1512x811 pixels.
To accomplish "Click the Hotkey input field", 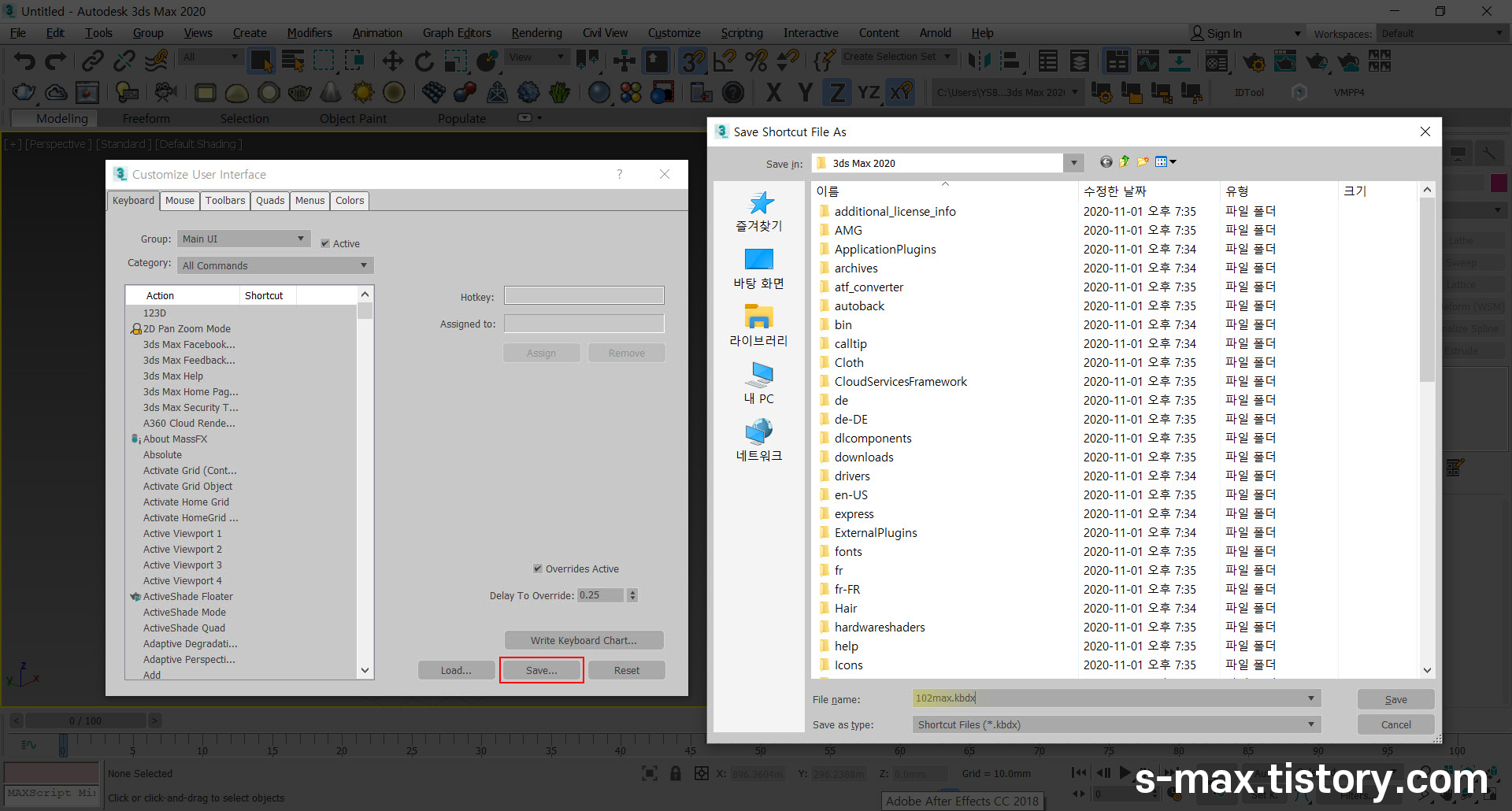I will coord(584,295).
